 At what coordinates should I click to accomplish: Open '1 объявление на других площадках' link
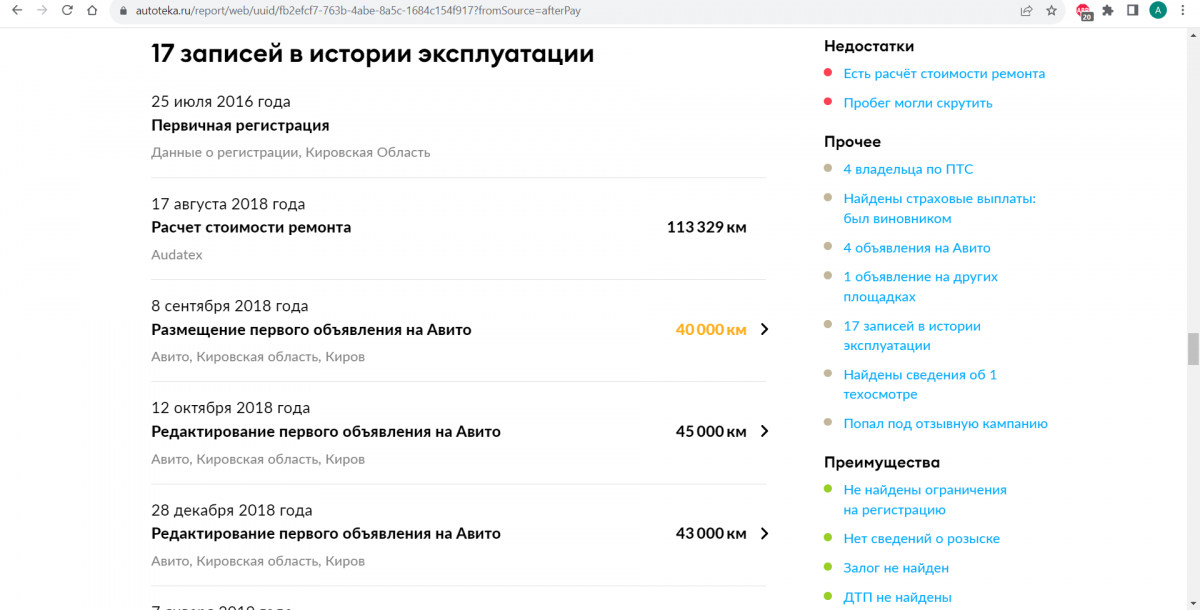pyautogui.click(x=920, y=287)
